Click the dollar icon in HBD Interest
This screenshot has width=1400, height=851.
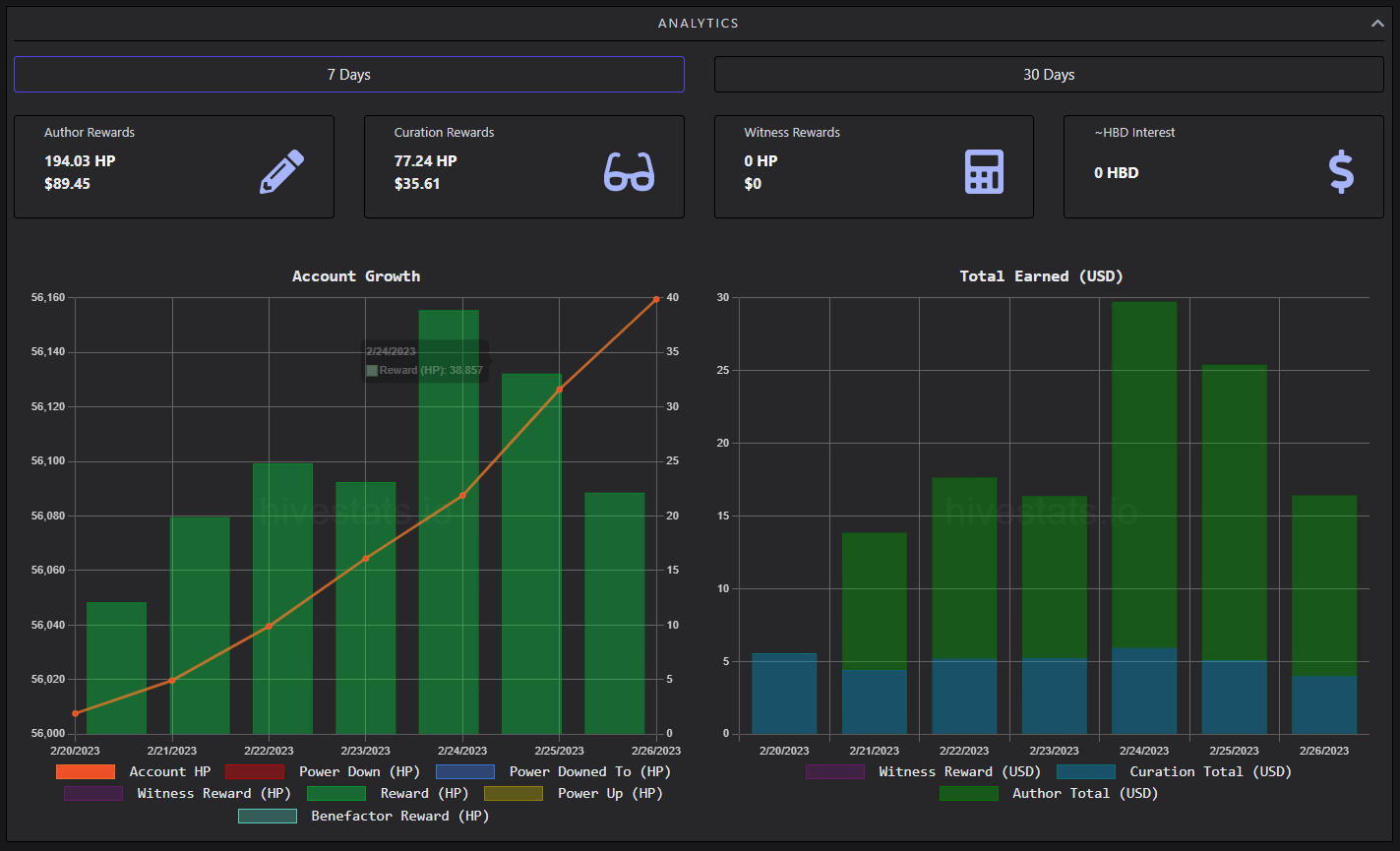[1341, 172]
